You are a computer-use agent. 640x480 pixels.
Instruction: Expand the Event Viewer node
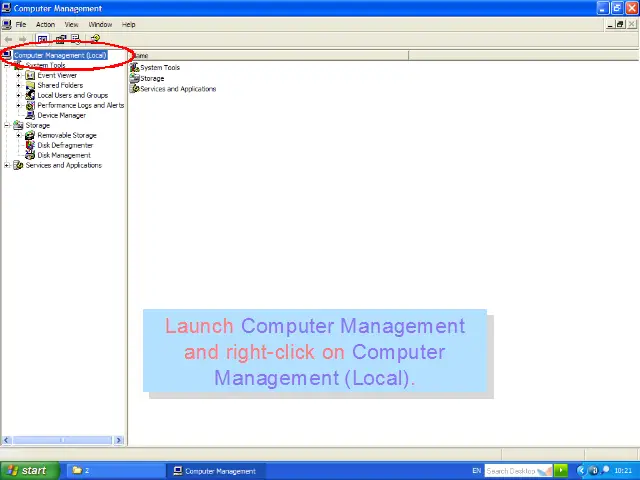coord(18,76)
